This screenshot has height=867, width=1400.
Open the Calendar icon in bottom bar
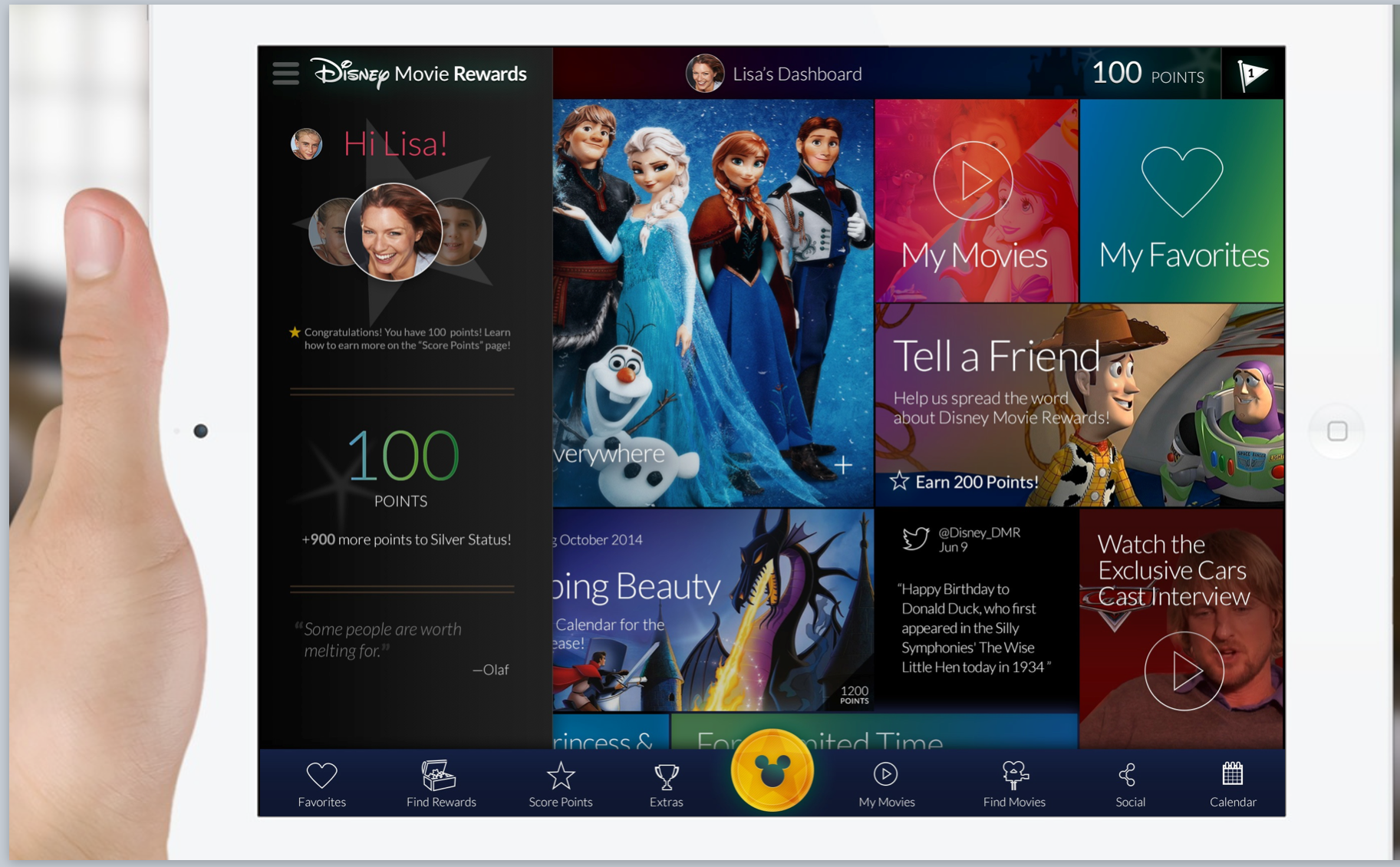coord(1233,773)
